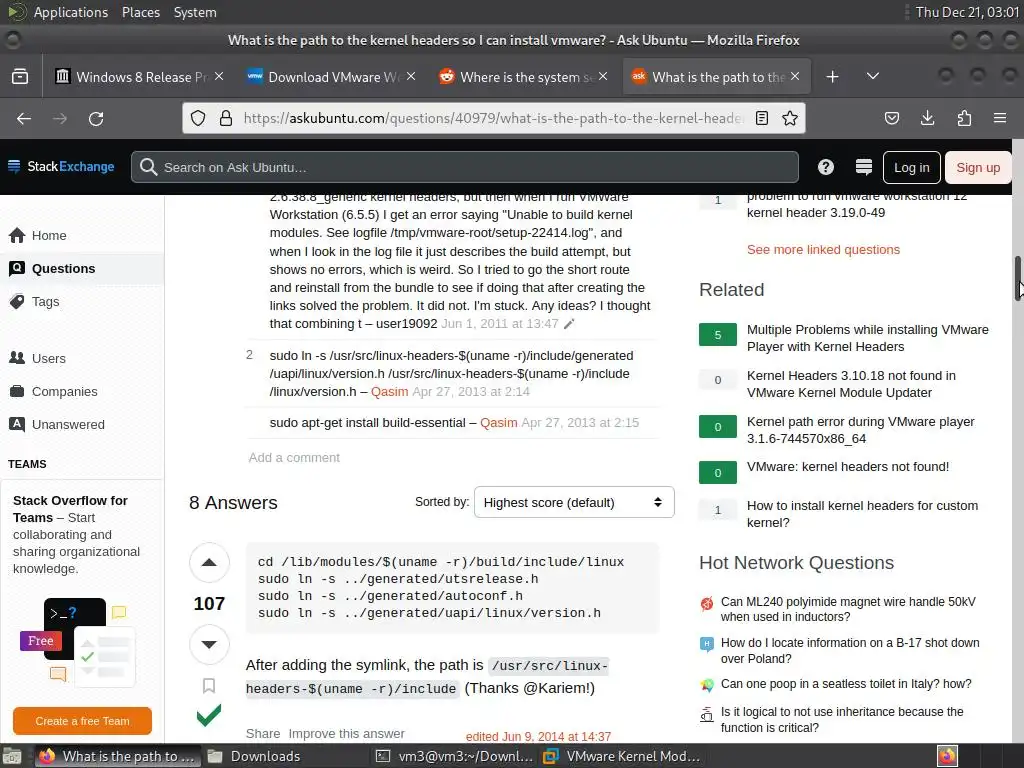1024x768 pixels.
Task: Click the green accepted answer checkmark
Action: [x=209, y=716]
